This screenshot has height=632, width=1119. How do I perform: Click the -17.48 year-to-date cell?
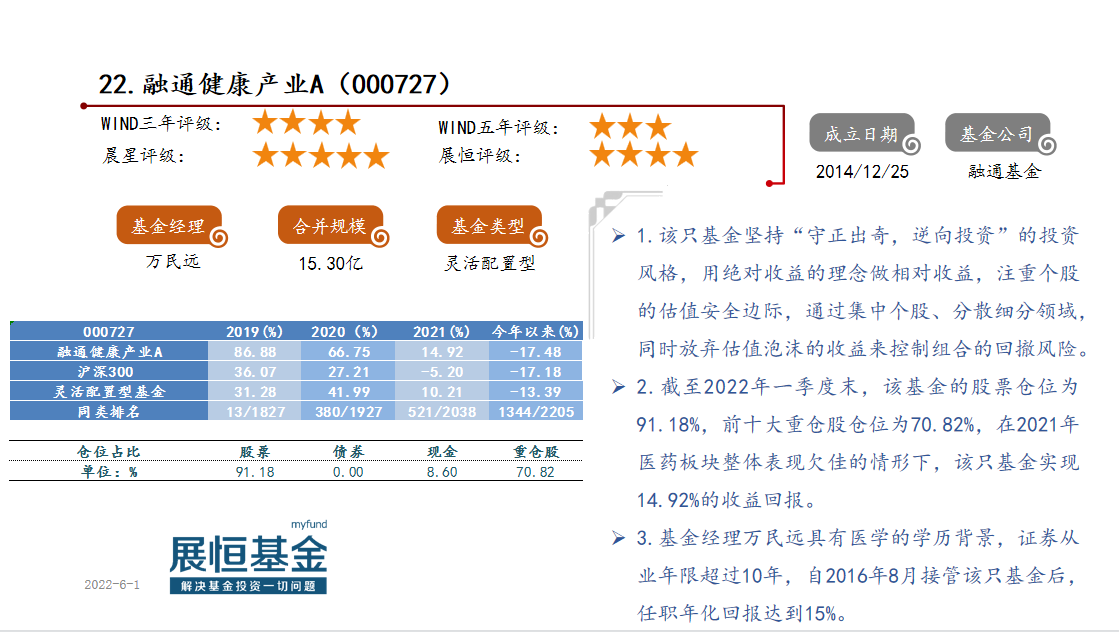click(535, 352)
